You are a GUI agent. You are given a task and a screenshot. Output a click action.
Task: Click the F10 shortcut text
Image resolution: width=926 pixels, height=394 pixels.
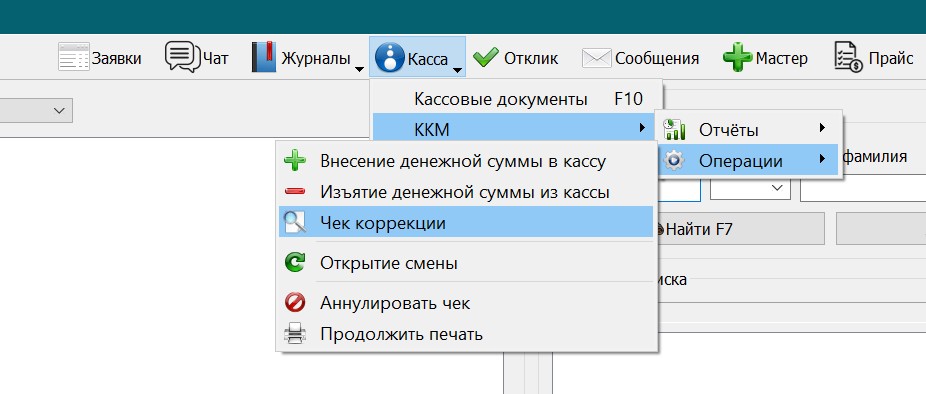(628, 98)
